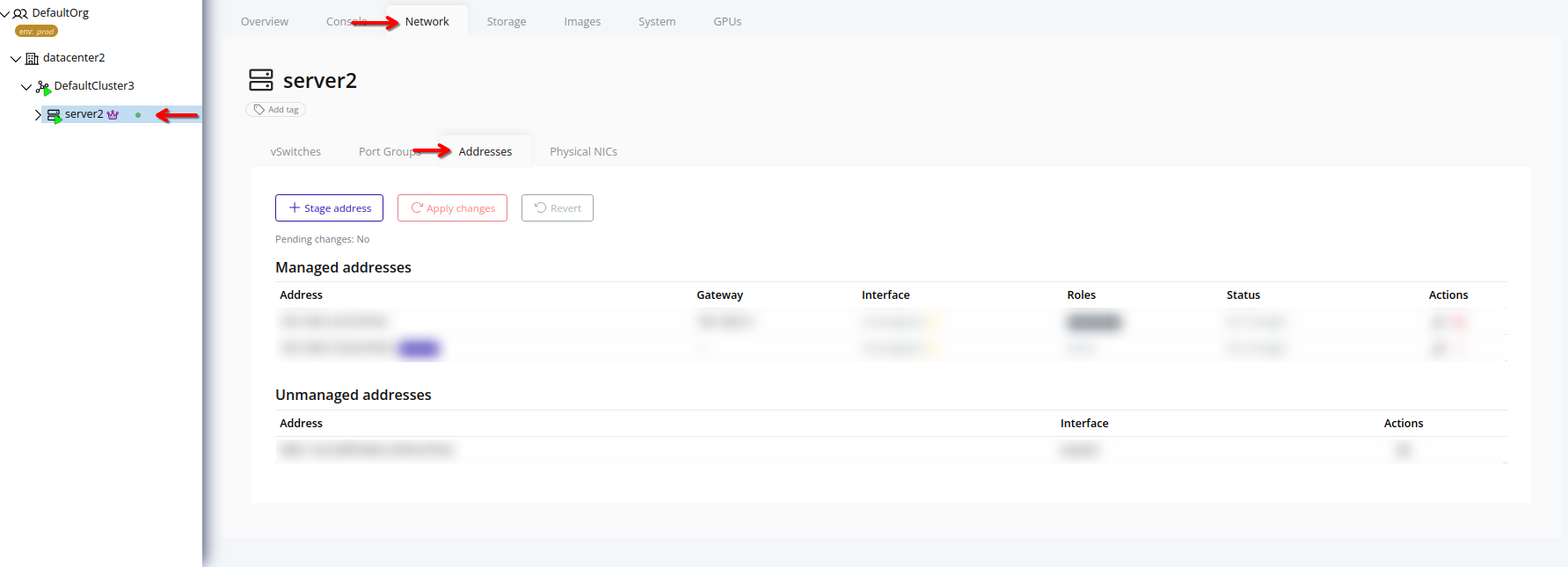Open the vSwitches sub-tab
This screenshot has height=567, width=1568.
point(295,152)
